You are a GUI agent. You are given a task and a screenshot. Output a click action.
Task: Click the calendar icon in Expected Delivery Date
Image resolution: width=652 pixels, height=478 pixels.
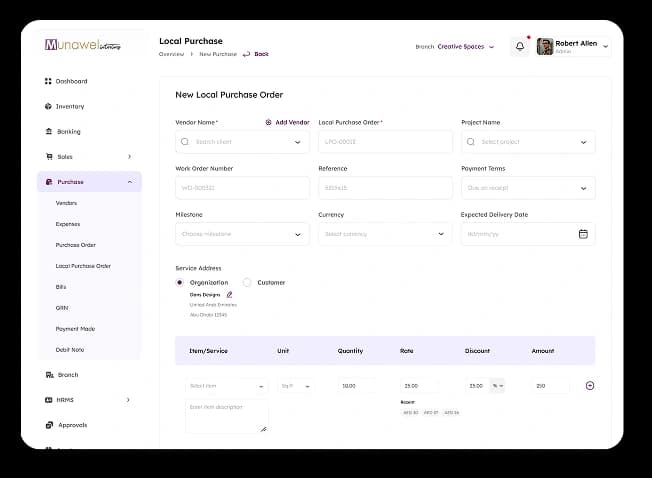pos(583,234)
